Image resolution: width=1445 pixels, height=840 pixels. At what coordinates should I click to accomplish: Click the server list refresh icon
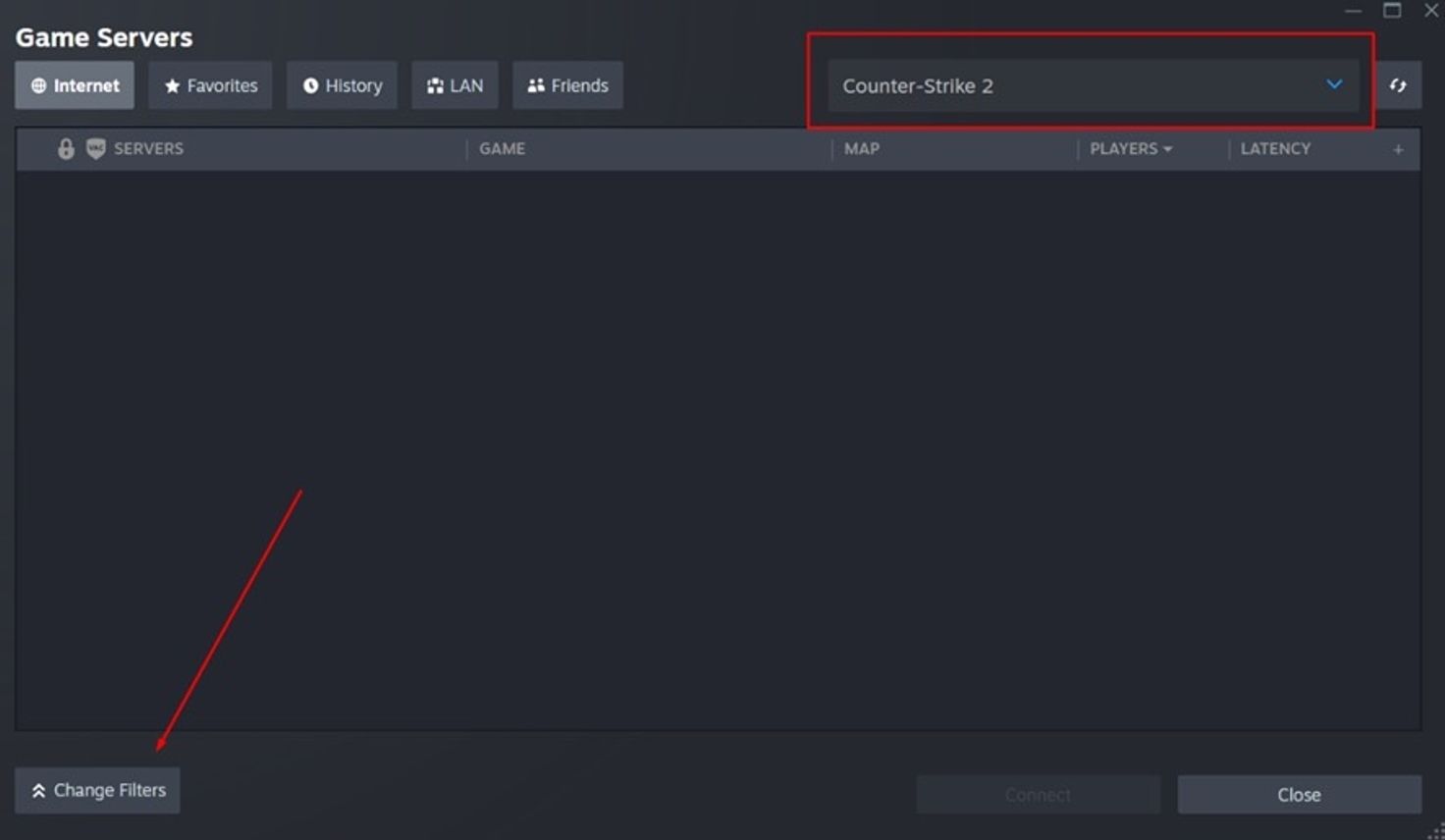pos(1398,85)
